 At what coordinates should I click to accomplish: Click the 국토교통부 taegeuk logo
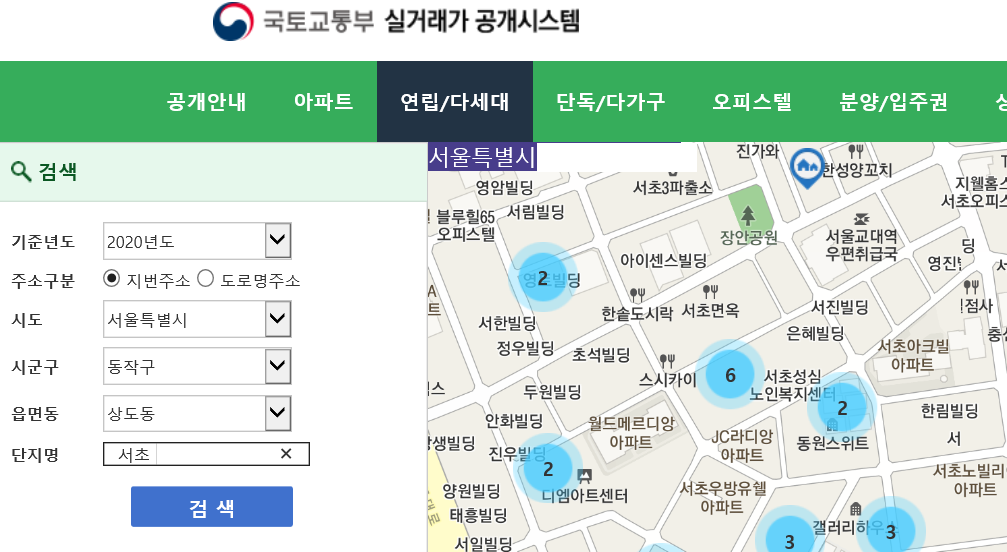pyautogui.click(x=232, y=21)
